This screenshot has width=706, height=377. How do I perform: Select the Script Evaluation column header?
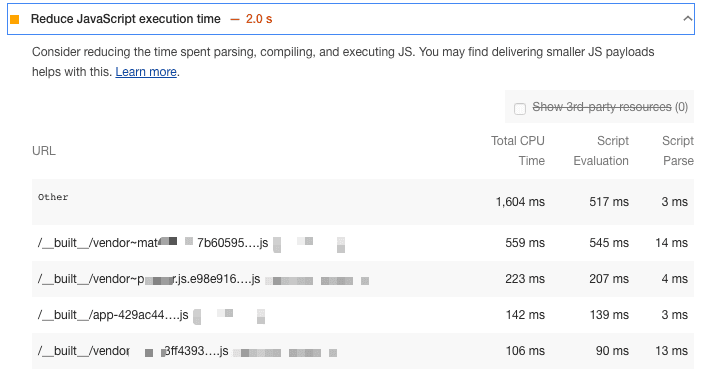coord(601,150)
